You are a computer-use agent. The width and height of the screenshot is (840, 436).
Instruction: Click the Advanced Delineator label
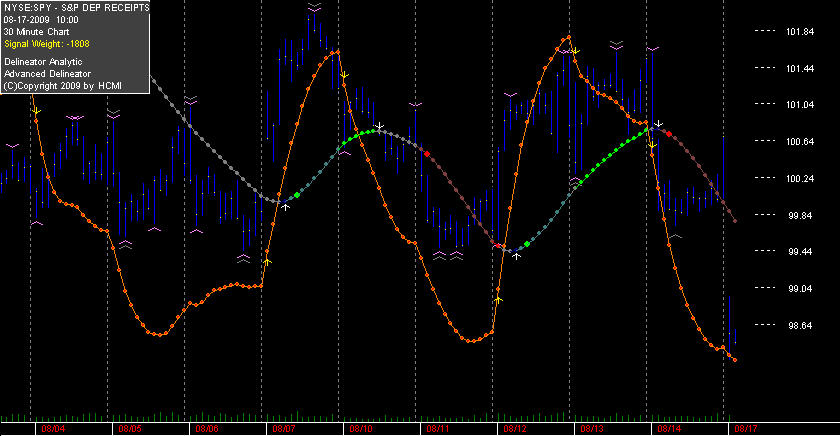pyautogui.click(x=47, y=74)
